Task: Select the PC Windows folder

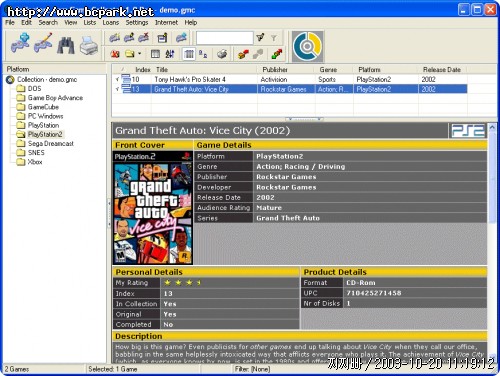Action: pos(45,116)
